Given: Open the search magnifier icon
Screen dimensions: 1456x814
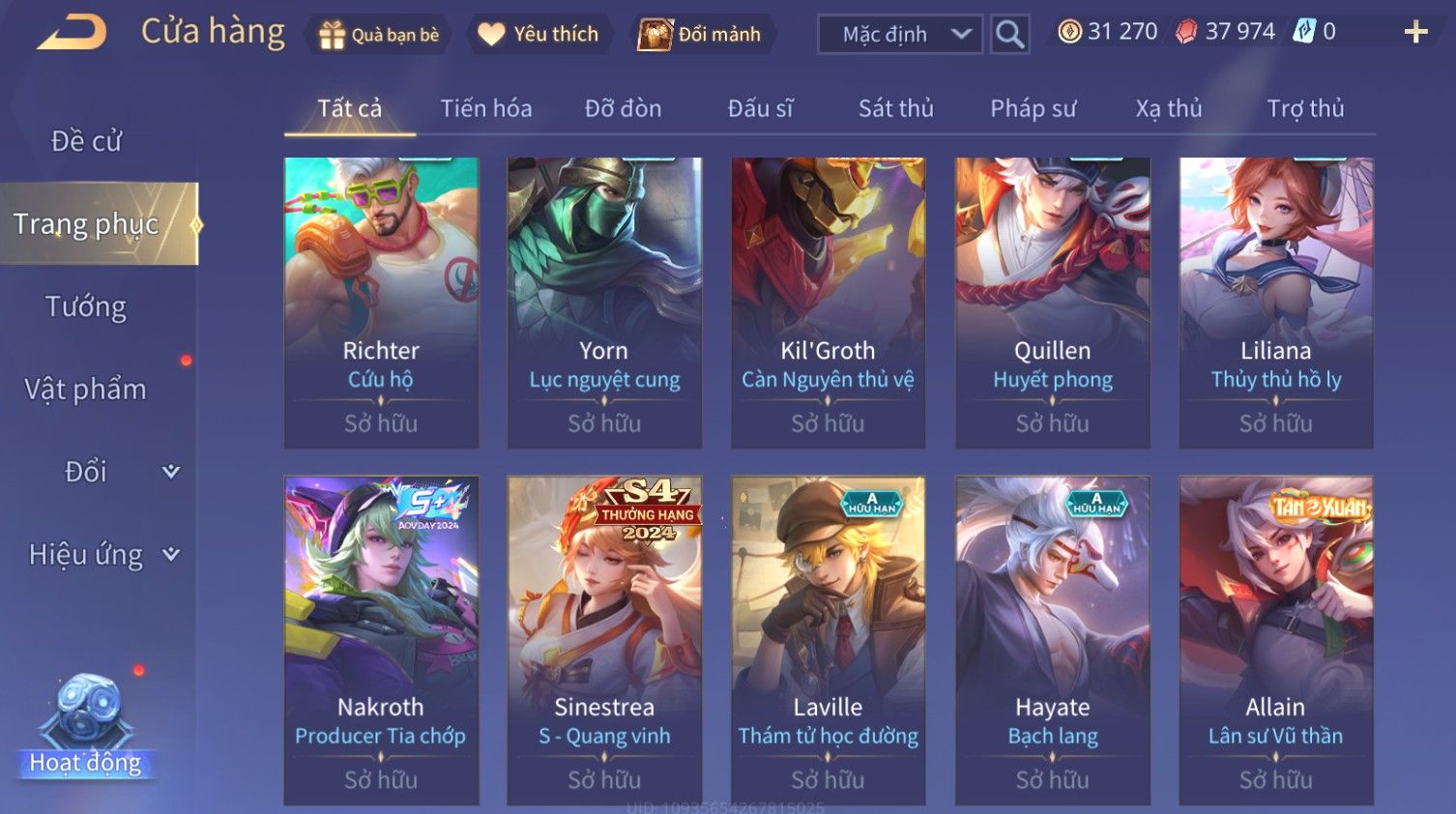Looking at the screenshot, I should tap(1009, 35).
